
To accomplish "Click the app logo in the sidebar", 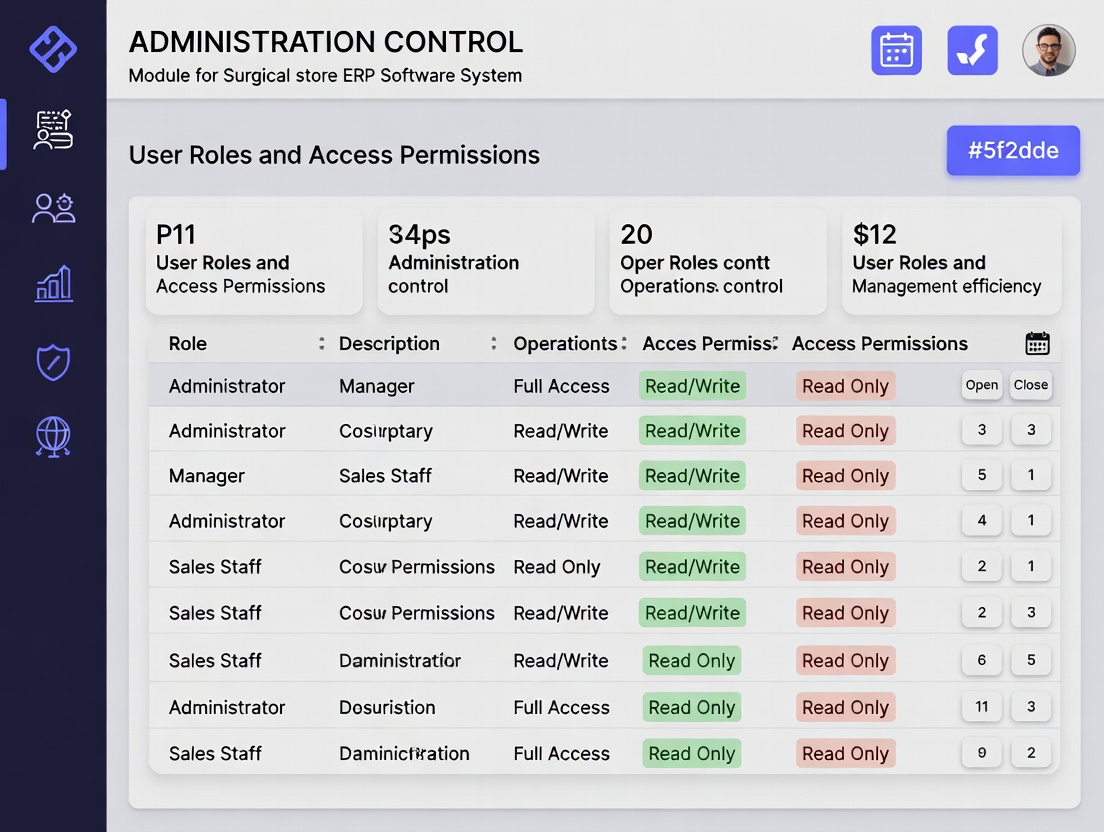I will coord(53,48).
